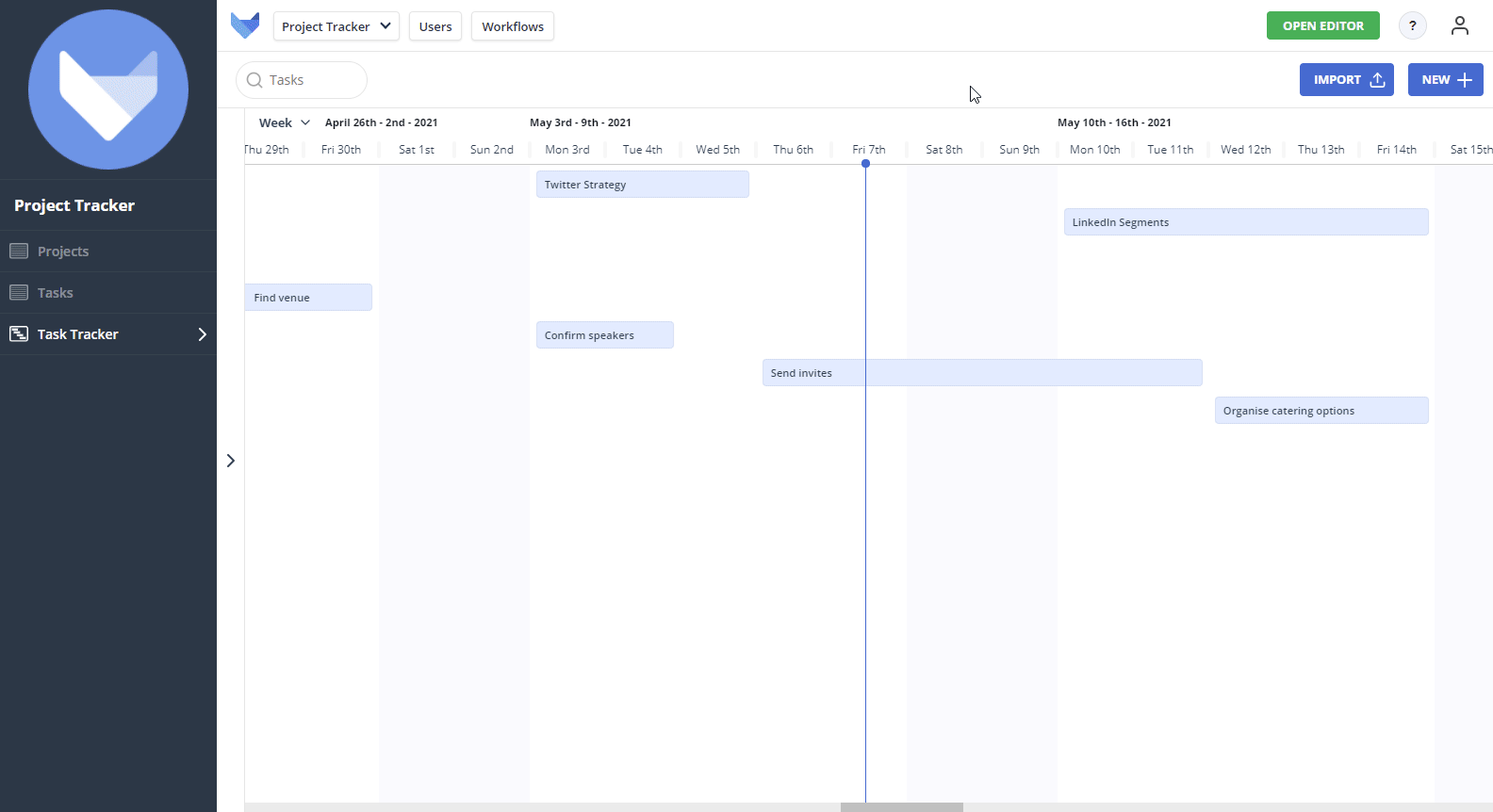
Task: Click the Tasks list icon in sidebar
Action: click(19, 293)
